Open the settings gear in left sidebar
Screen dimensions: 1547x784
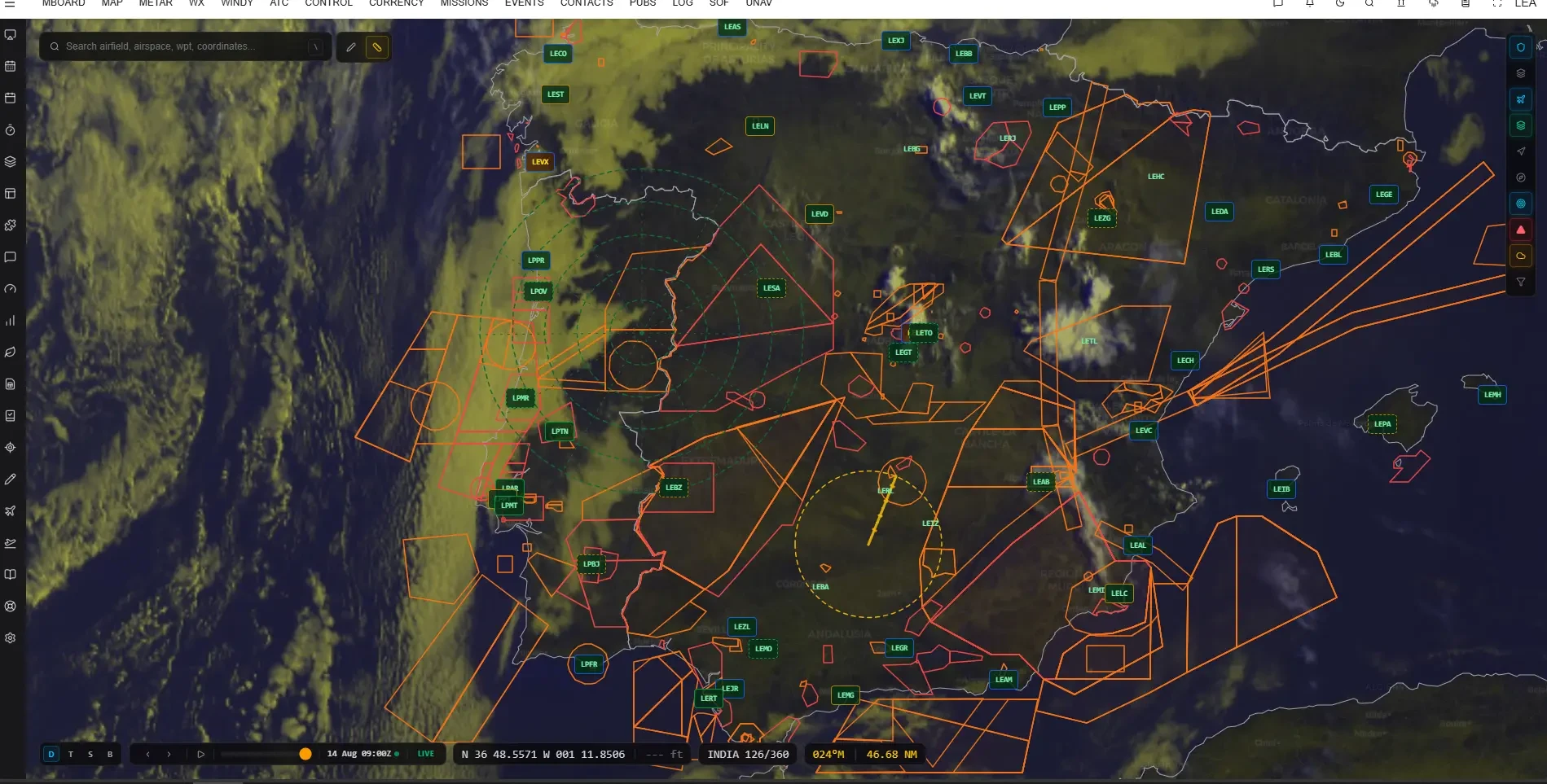11,638
